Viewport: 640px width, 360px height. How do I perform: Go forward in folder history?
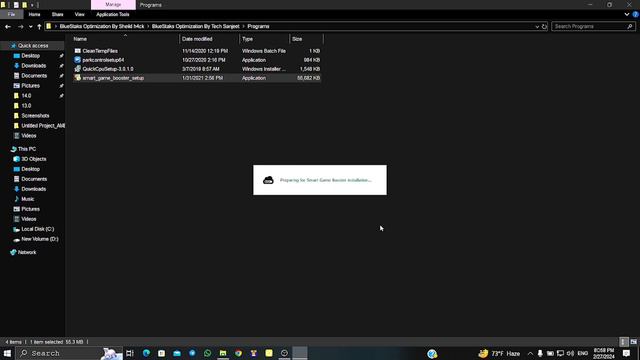(x=20, y=27)
